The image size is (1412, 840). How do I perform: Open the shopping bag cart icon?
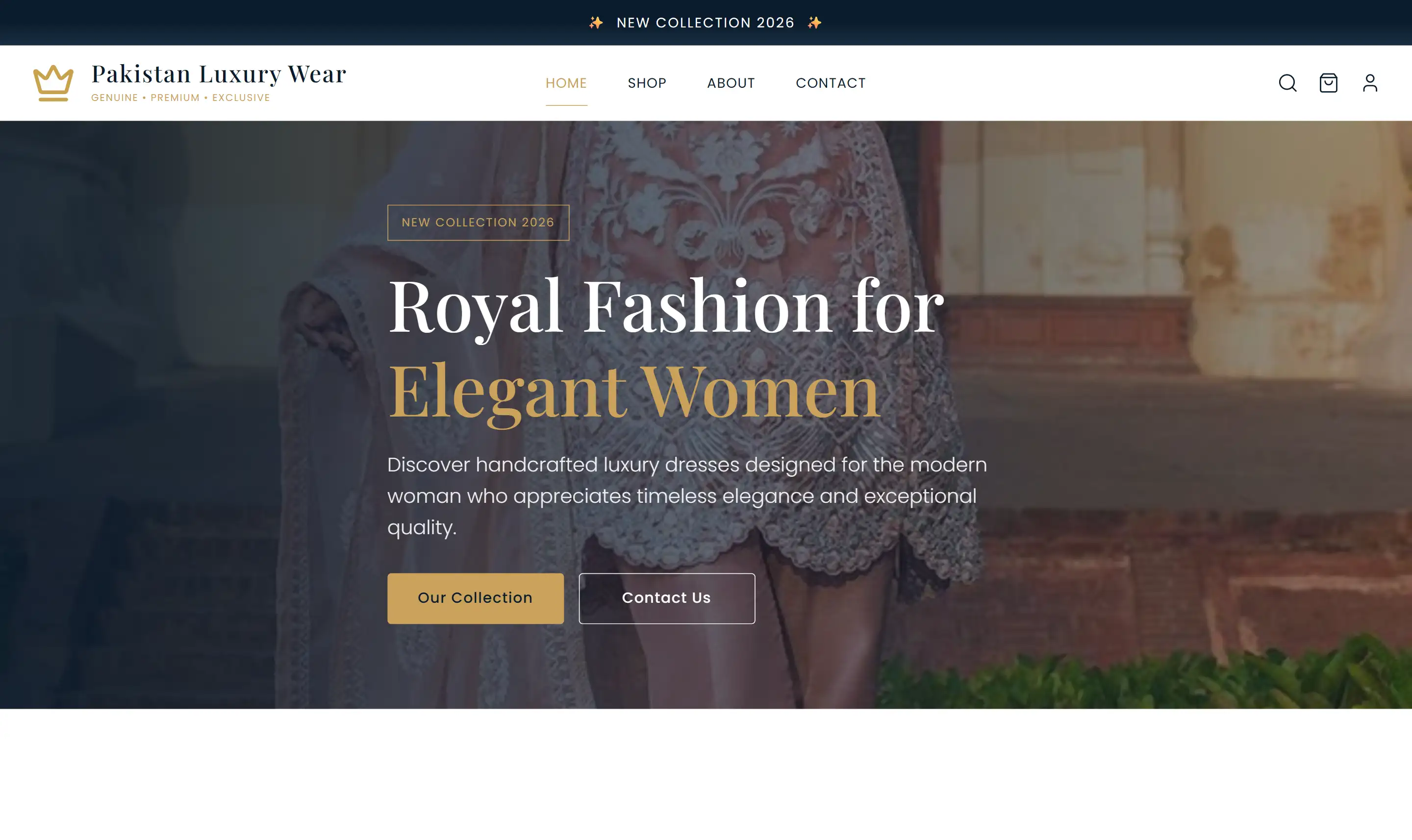tap(1328, 83)
